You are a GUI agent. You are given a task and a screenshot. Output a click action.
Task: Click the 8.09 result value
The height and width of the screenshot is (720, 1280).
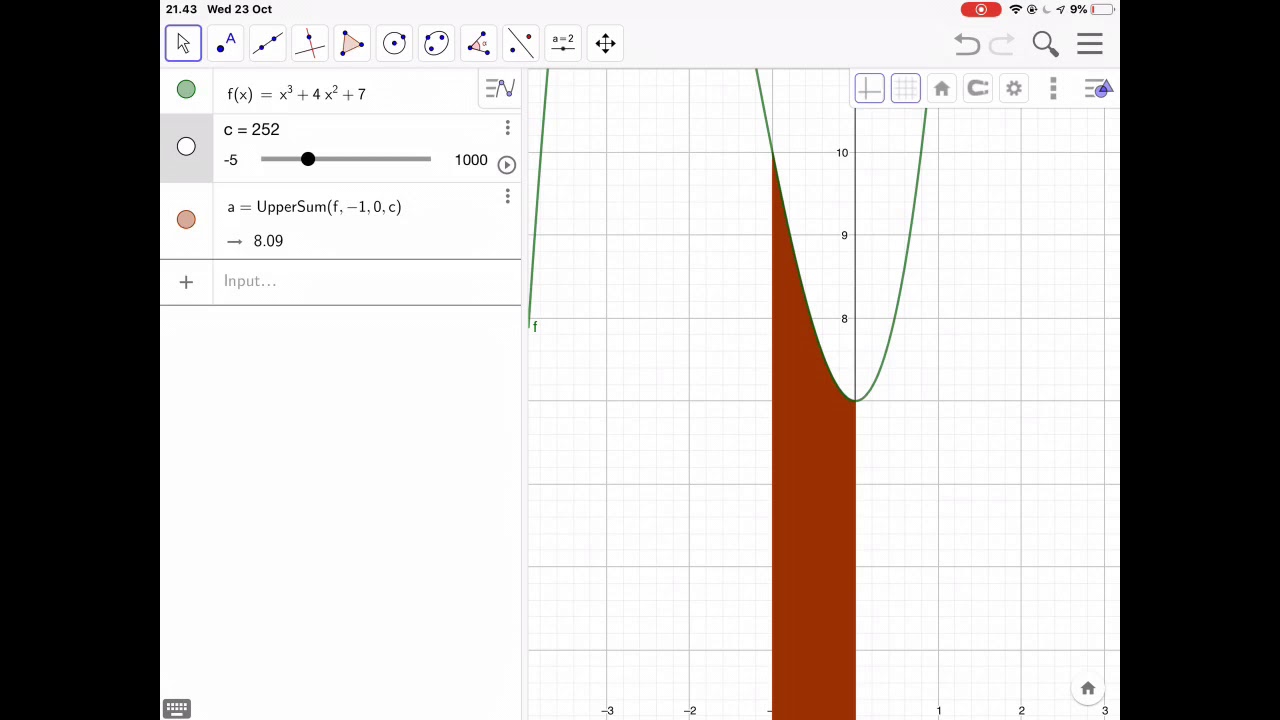point(268,241)
